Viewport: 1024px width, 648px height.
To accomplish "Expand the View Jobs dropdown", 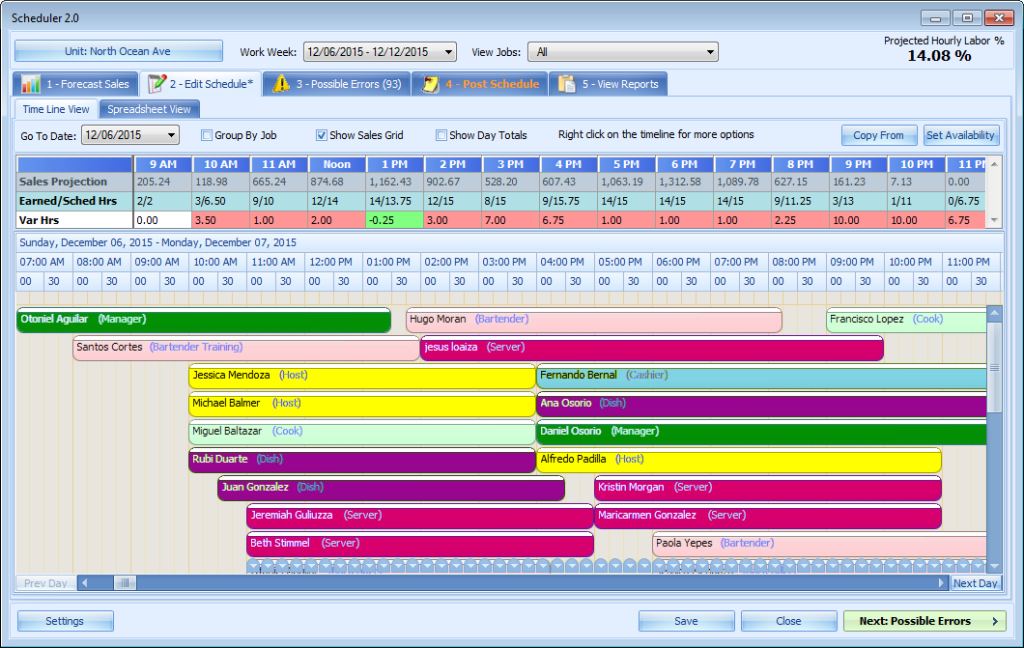I will tap(710, 52).
